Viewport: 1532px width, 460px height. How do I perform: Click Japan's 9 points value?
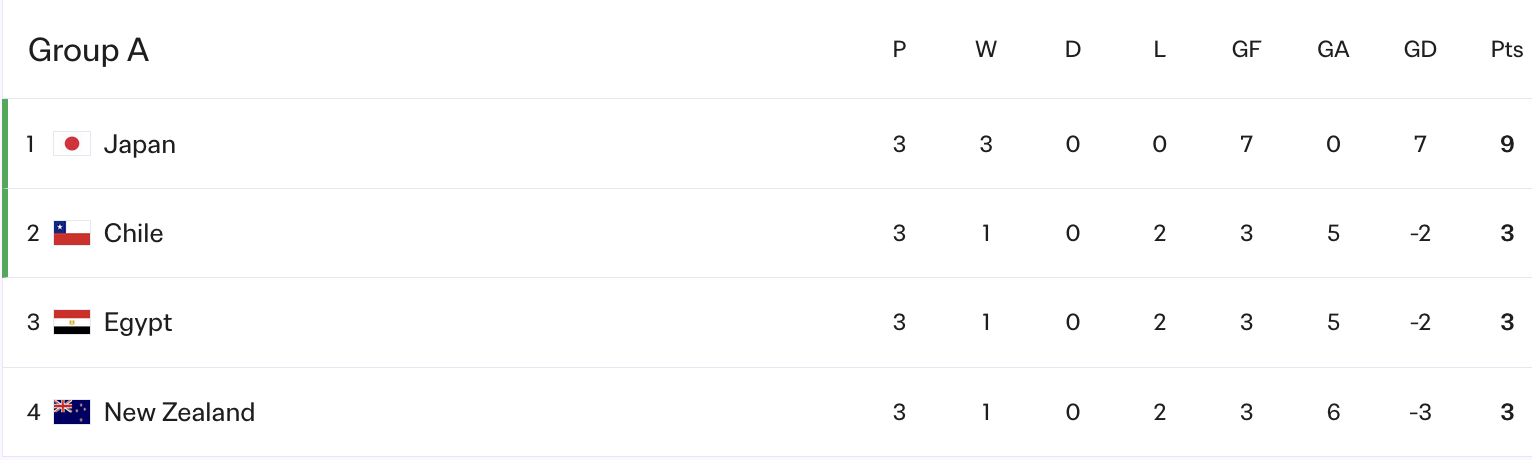coord(1507,144)
